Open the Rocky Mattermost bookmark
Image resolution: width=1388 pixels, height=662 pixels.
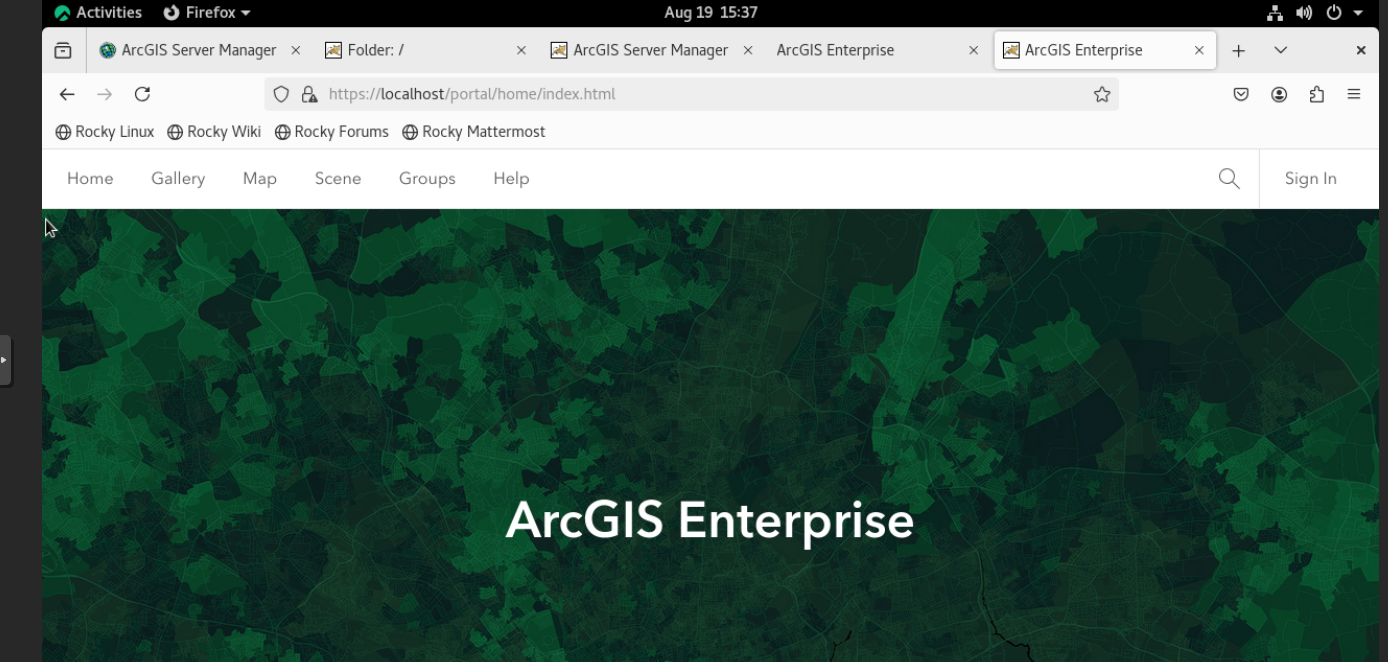click(x=474, y=132)
